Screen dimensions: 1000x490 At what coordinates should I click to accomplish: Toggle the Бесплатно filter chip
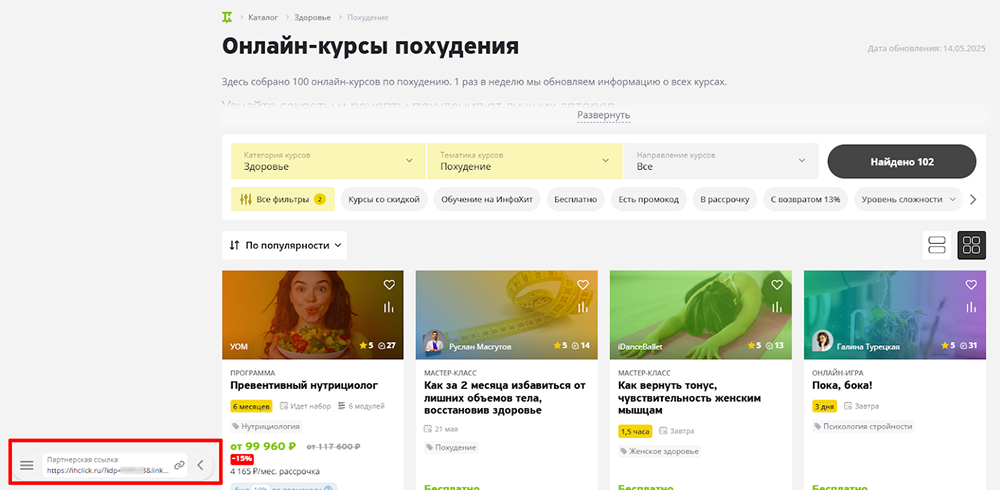(575, 200)
